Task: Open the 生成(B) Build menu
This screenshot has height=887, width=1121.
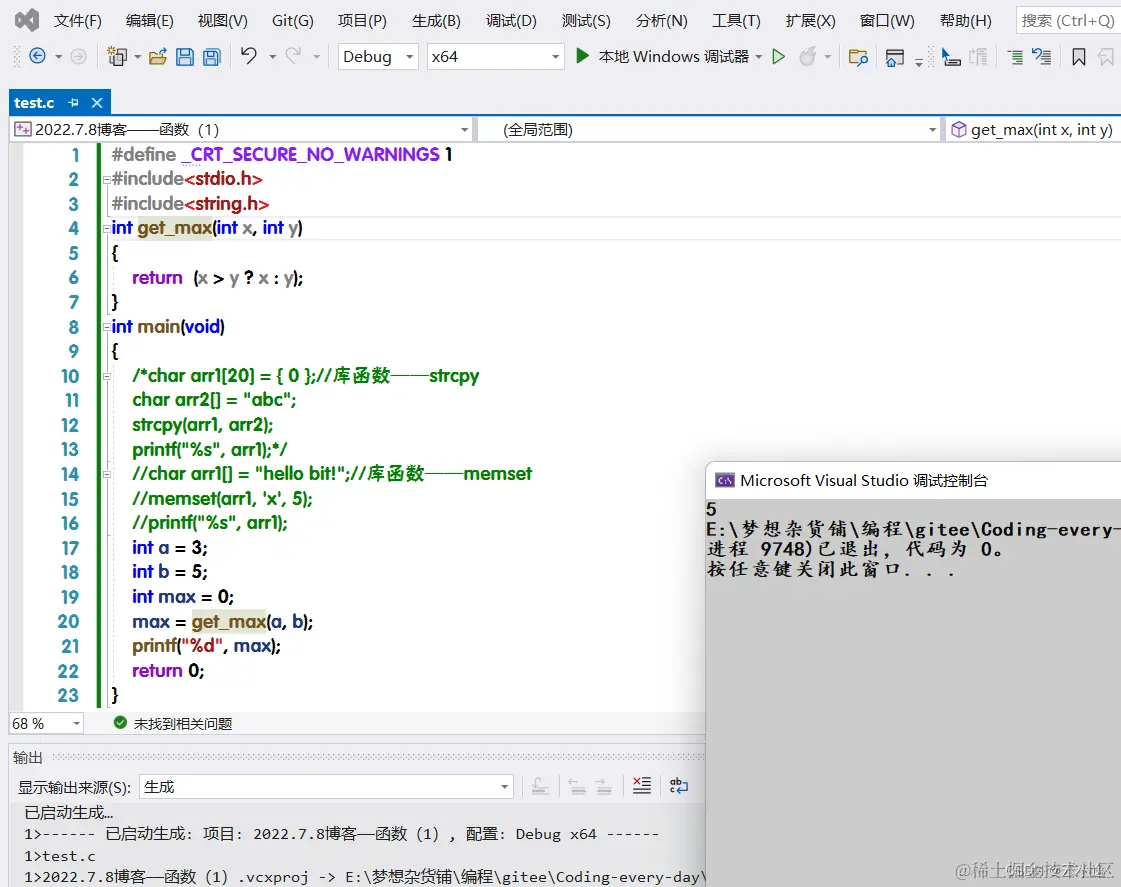Action: point(436,21)
